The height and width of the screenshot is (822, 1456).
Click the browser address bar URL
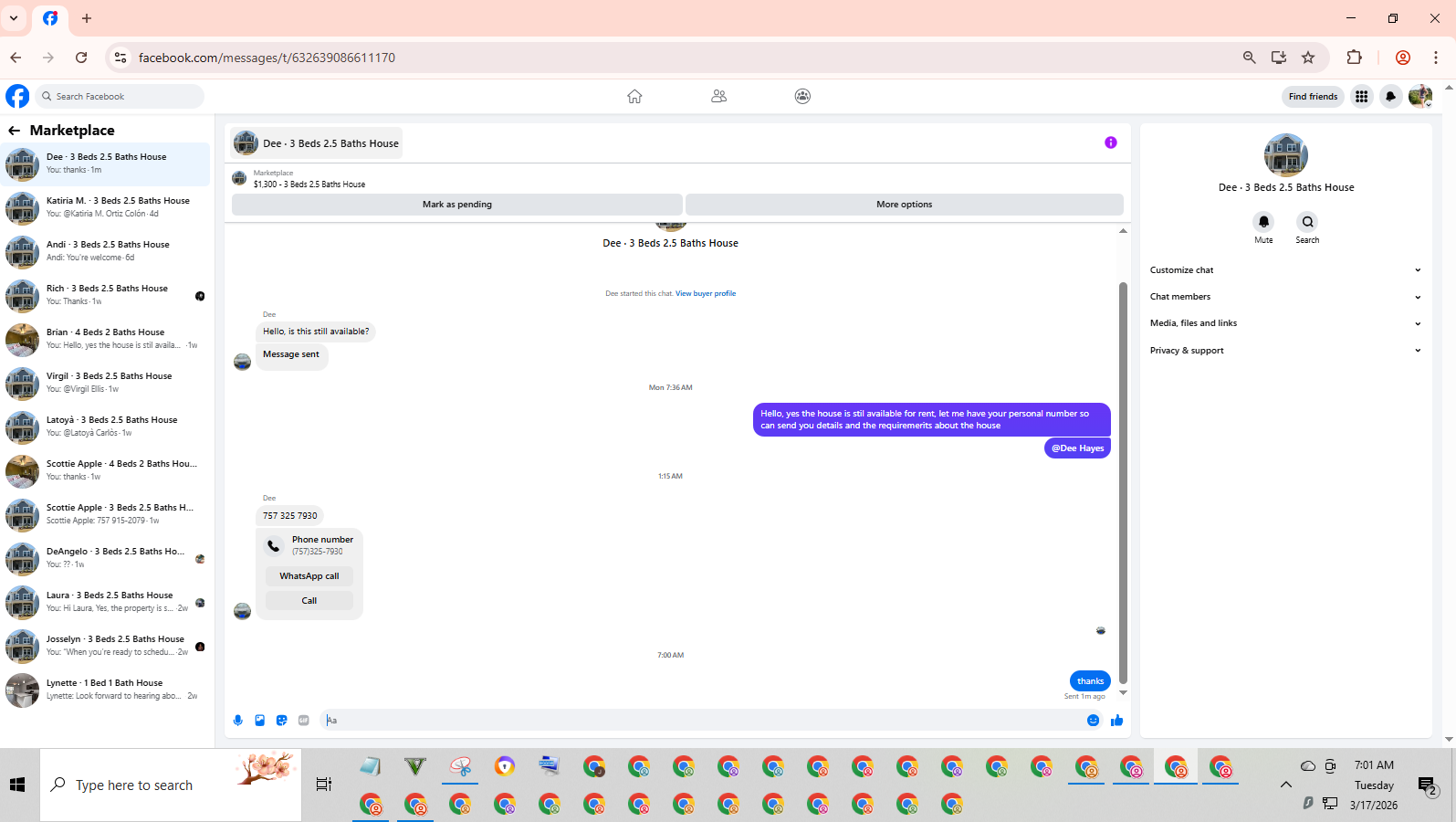(x=267, y=58)
